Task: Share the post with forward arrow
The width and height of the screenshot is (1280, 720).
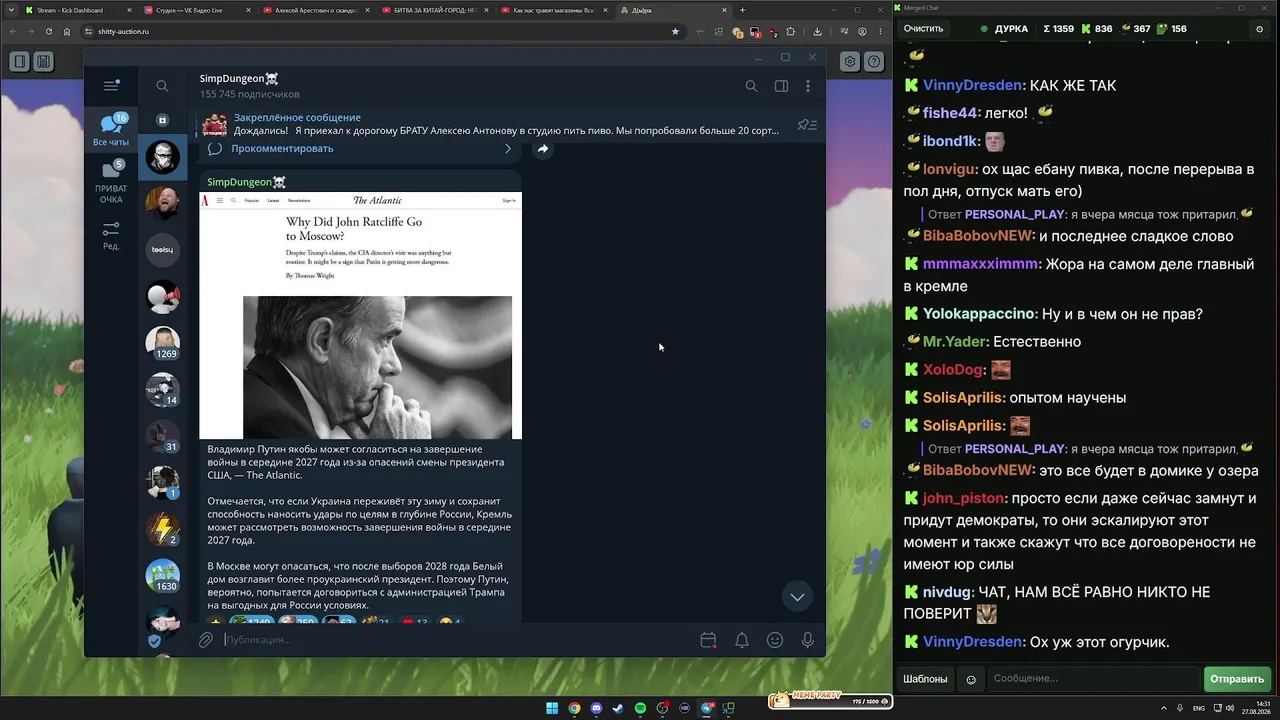Action: point(542,149)
